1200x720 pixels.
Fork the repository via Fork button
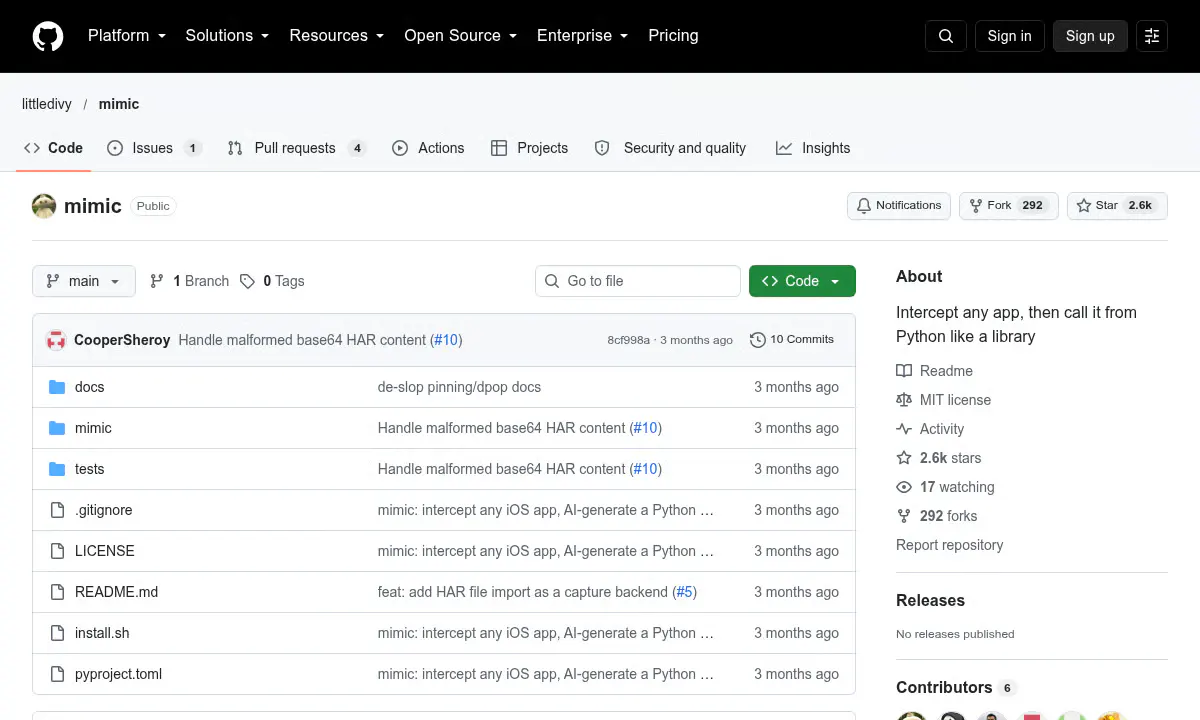coord(1008,206)
